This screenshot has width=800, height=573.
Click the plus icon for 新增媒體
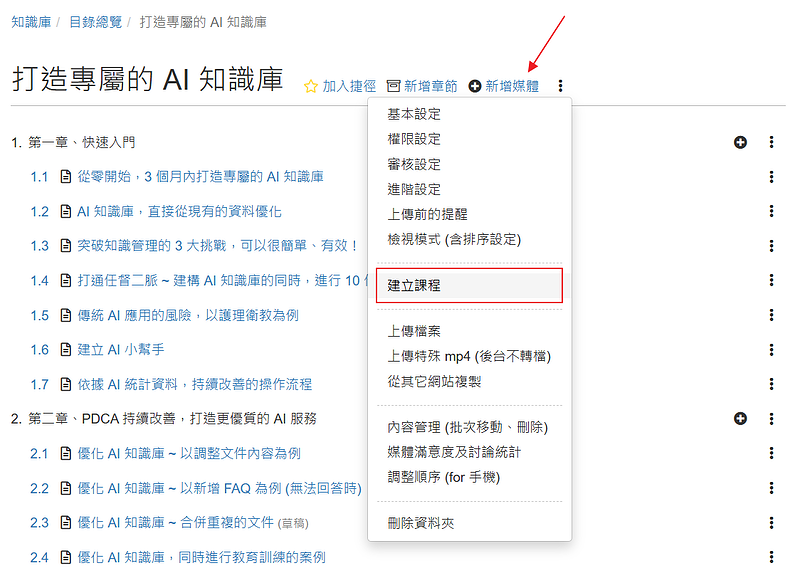[x=475, y=87]
